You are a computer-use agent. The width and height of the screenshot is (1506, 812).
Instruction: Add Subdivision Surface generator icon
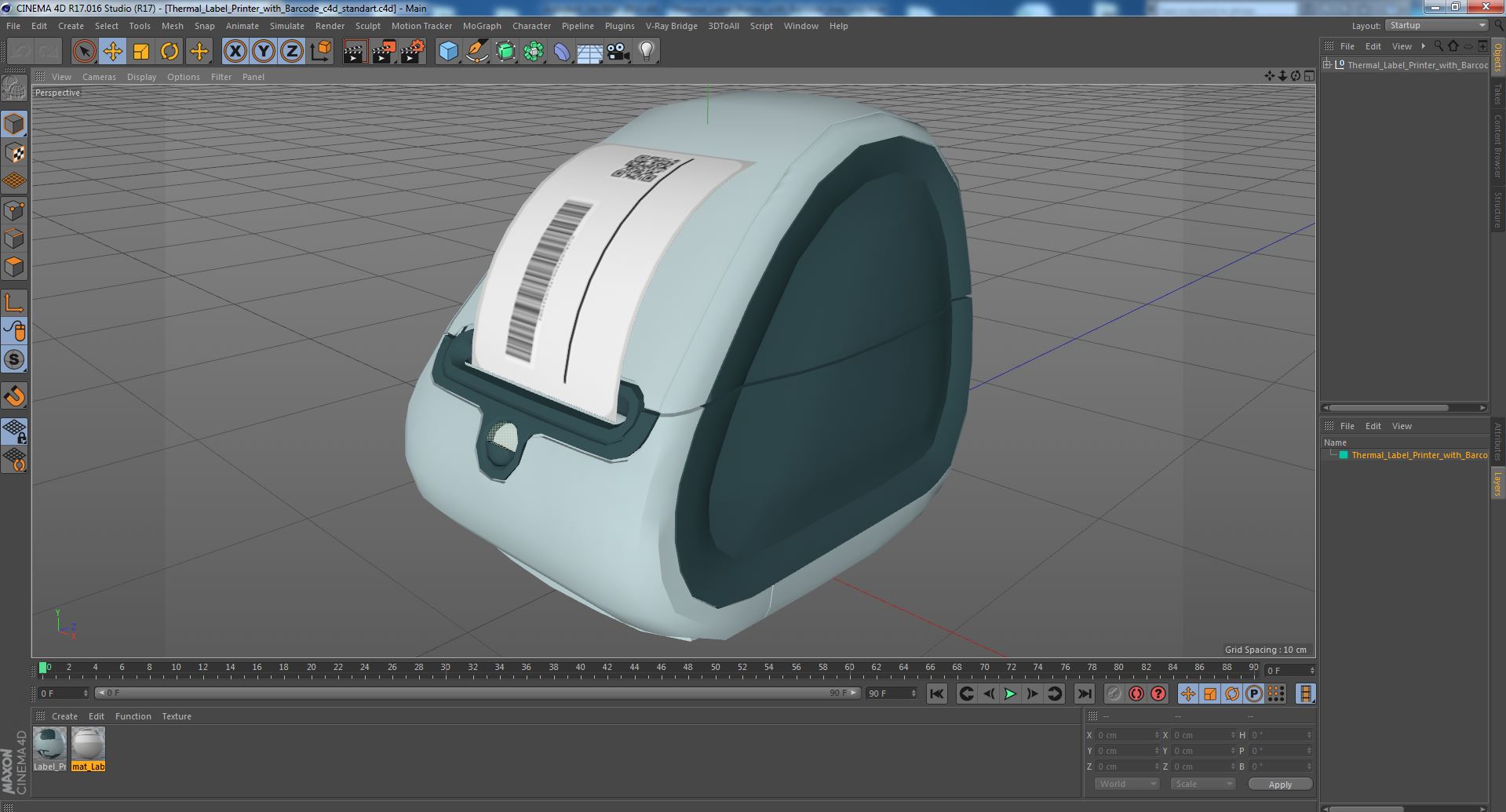coord(505,52)
